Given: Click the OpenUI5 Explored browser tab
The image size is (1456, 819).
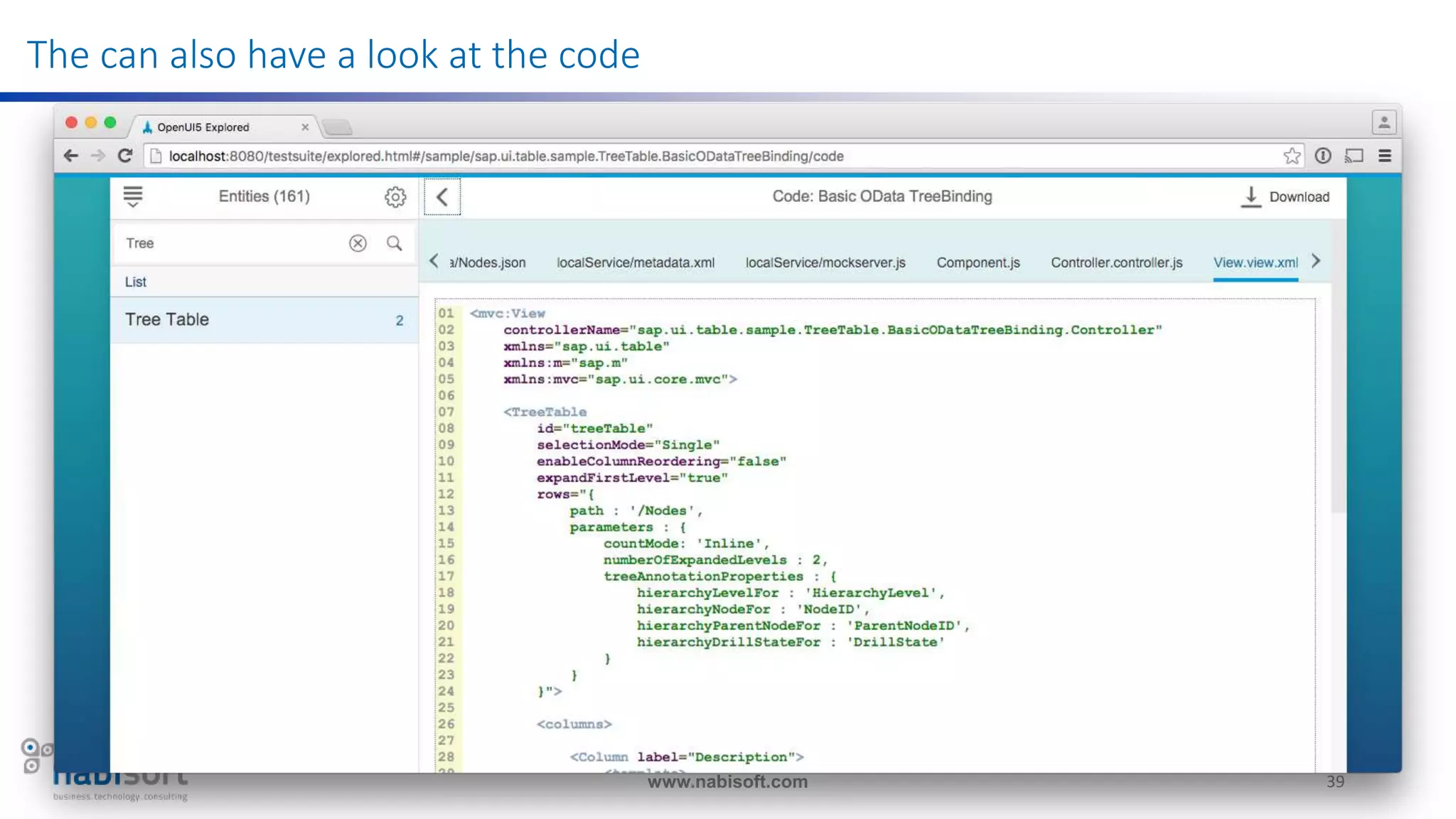Looking at the screenshot, I should [x=223, y=127].
